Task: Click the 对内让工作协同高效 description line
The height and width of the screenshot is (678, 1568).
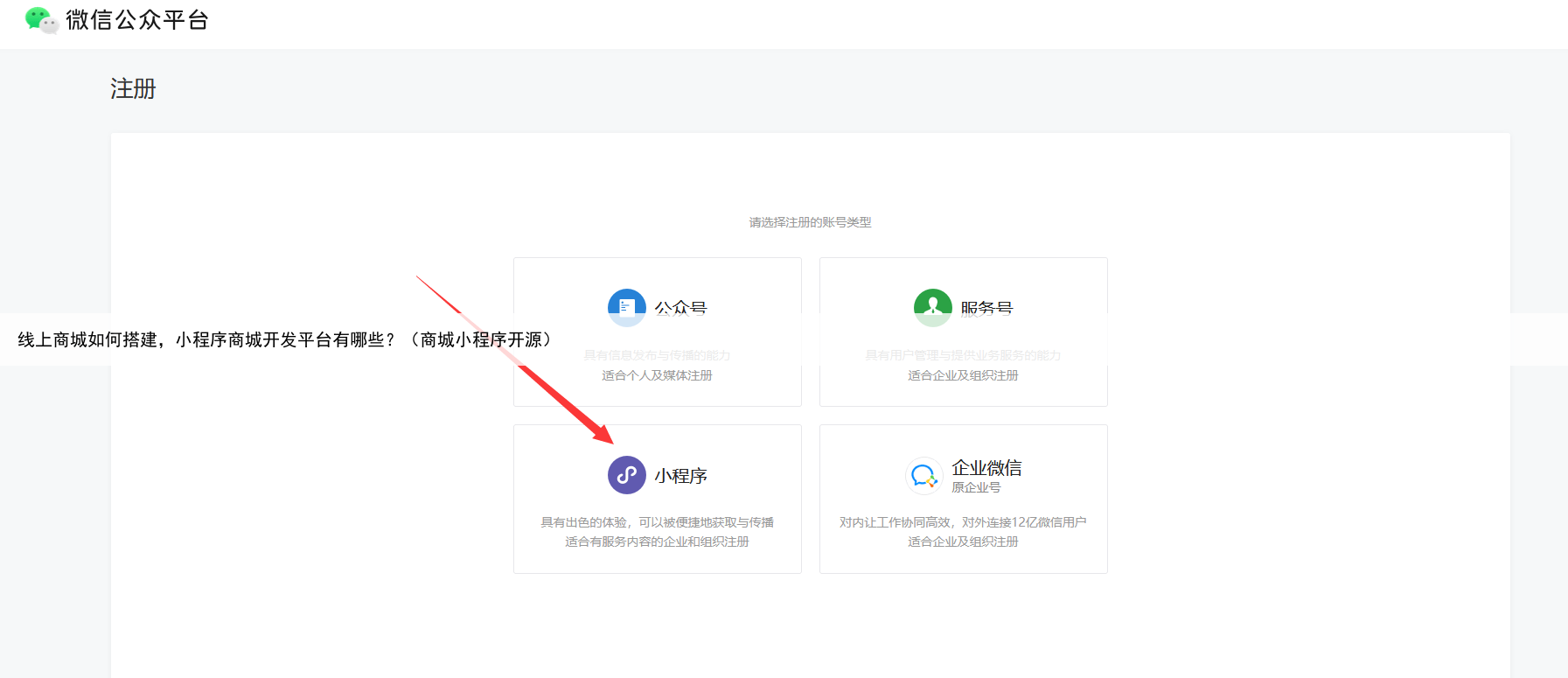Action: point(963,522)
